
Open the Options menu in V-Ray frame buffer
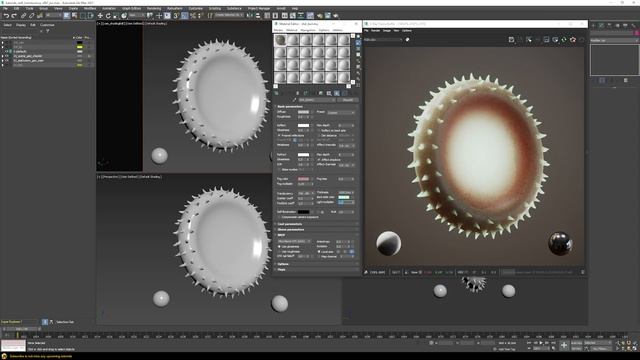[x=407, y=31]
